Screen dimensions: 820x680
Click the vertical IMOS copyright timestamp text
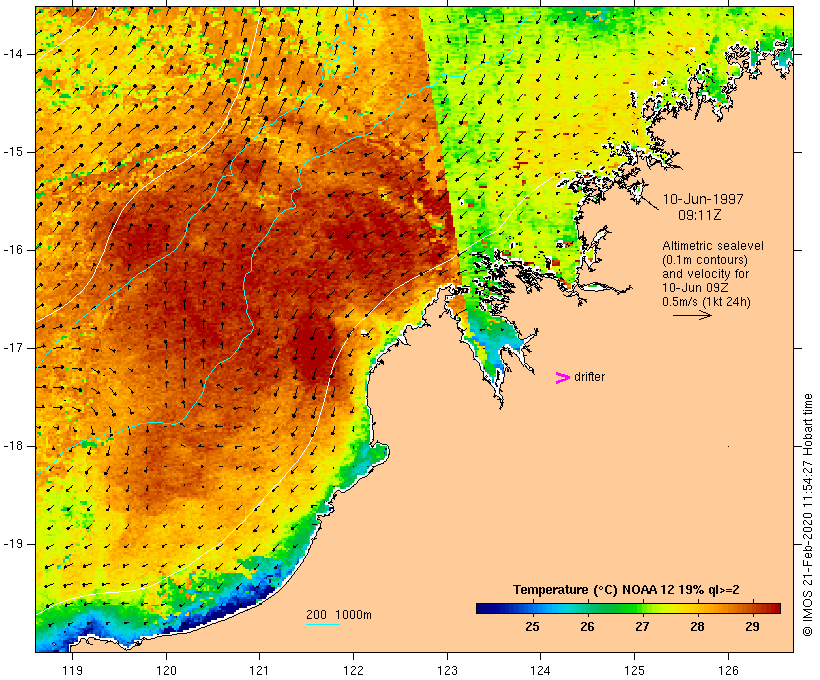point(807,515)
